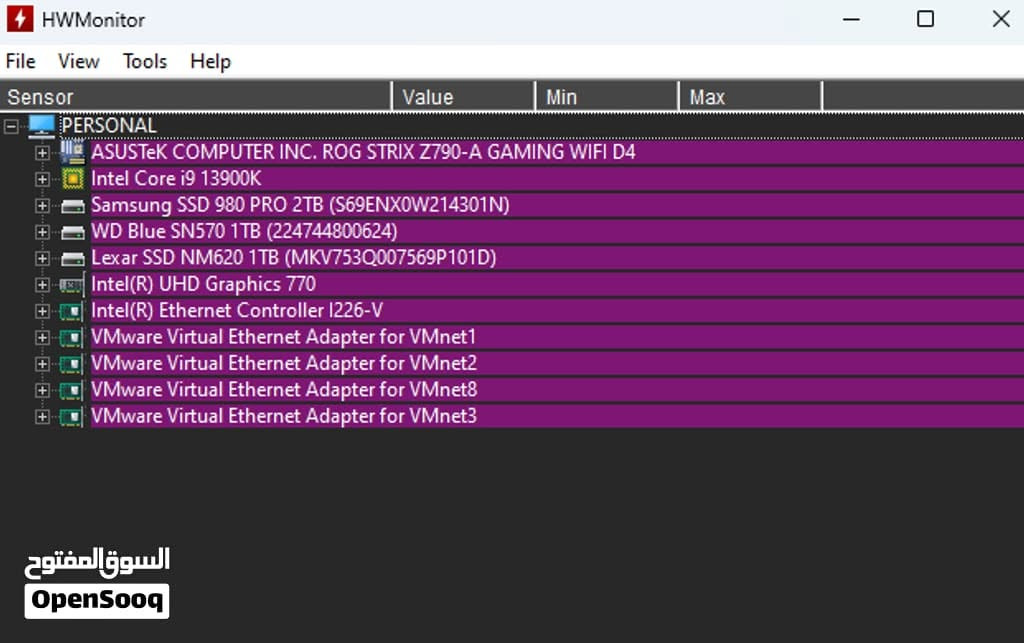Expand the VMnet8 virtual adapter node

42,390
